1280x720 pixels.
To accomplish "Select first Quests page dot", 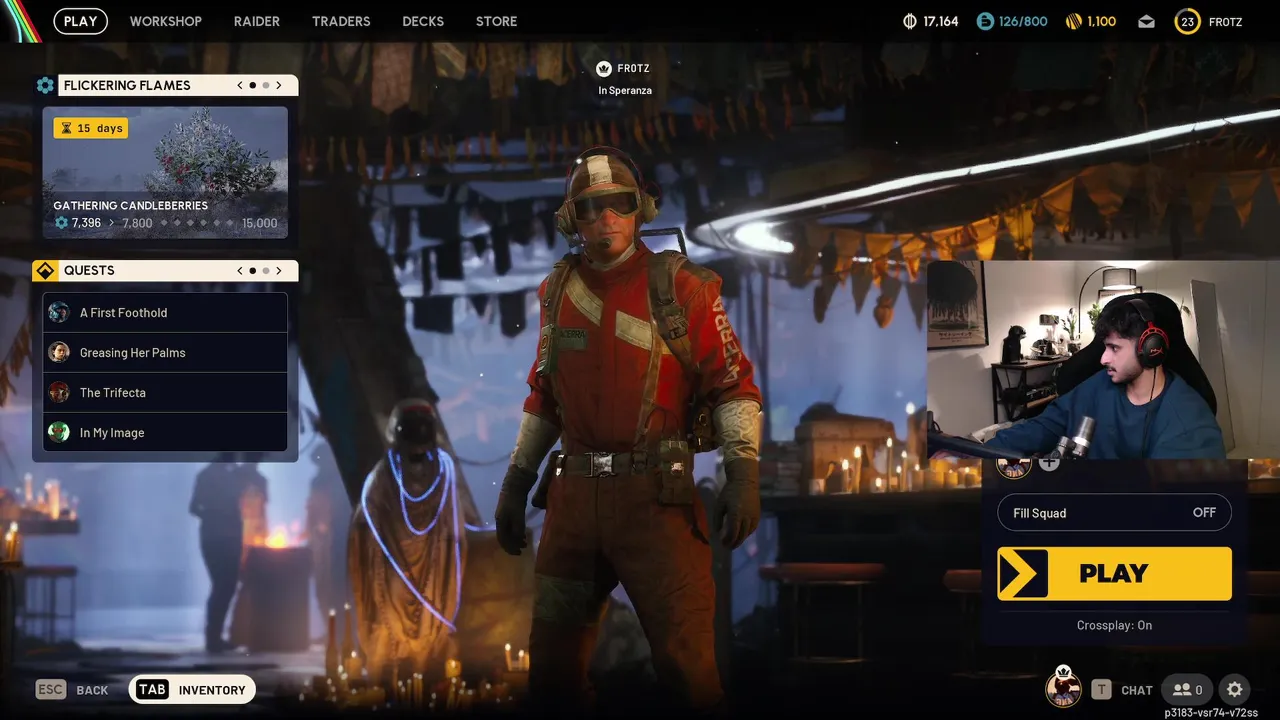I will (x=252, y=270).
